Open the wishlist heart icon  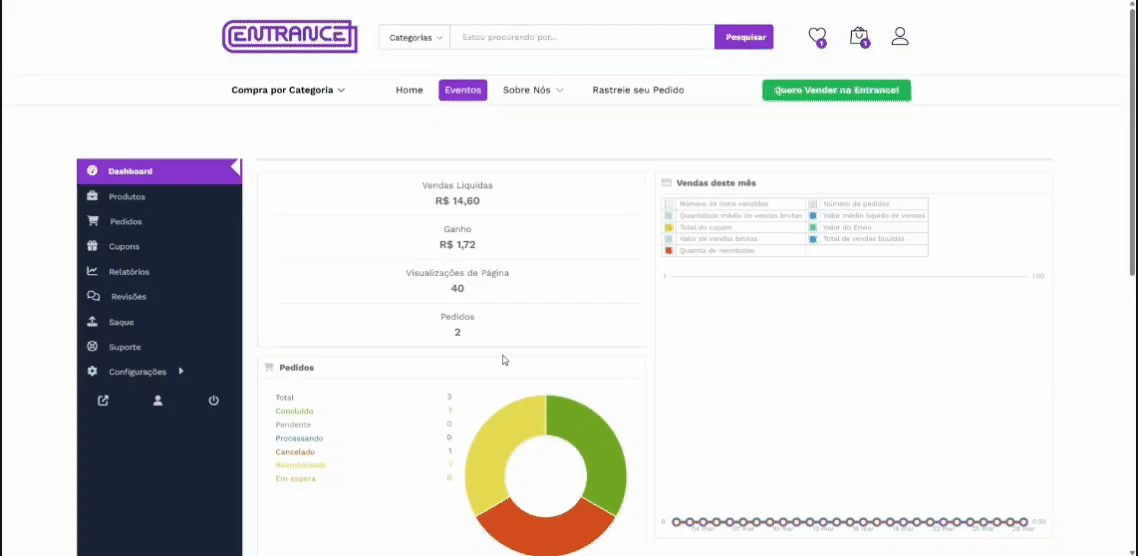817,36
